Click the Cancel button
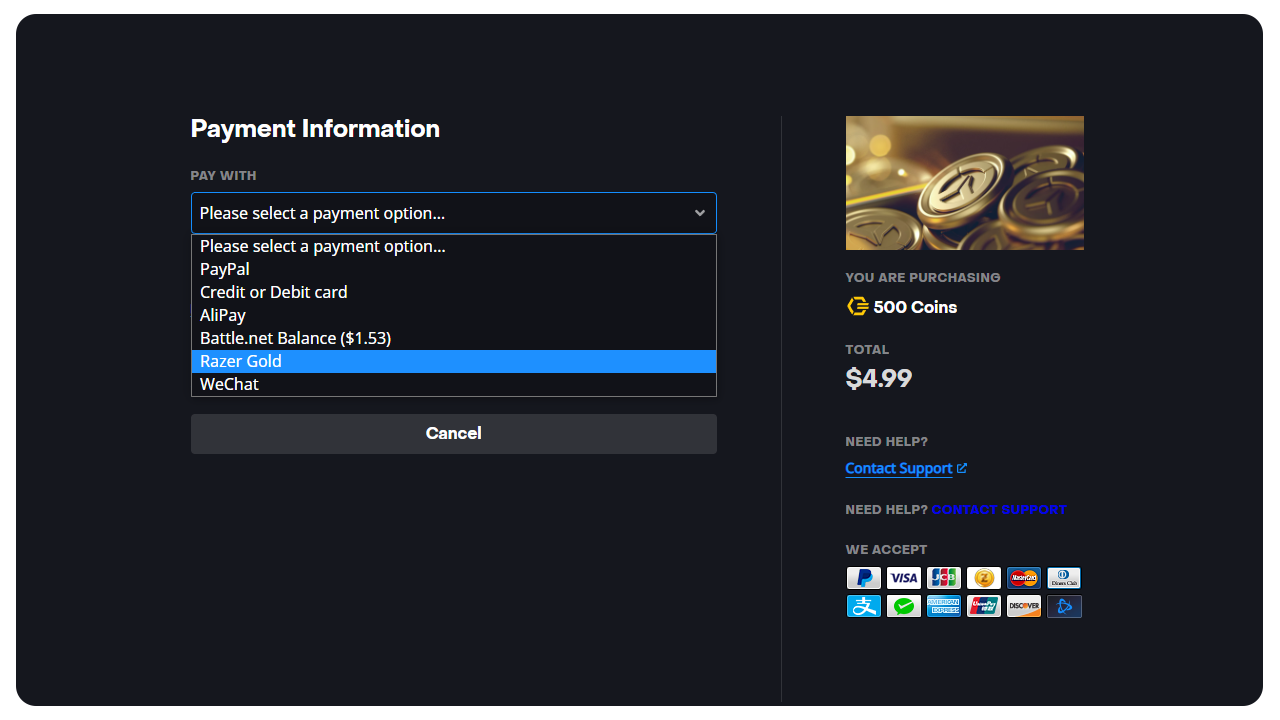The image size is (1280, 720). coord(454,434)
